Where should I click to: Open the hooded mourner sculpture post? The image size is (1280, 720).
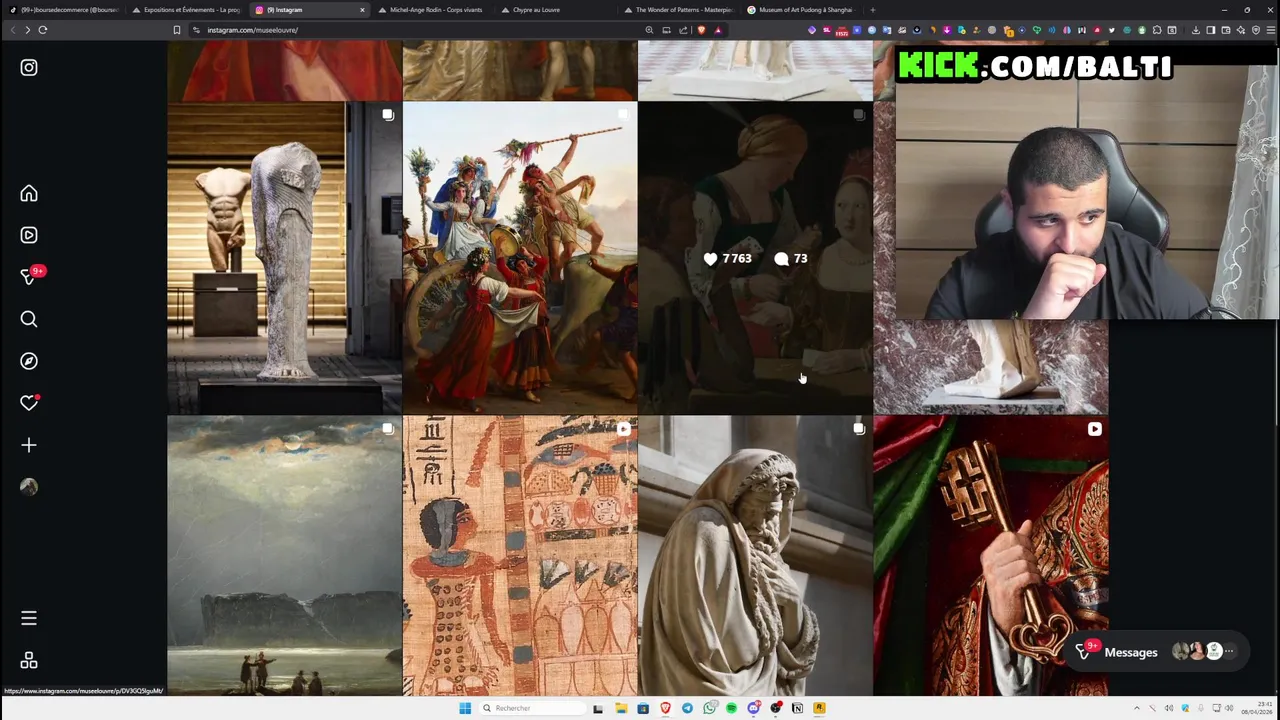click(755, 556)
